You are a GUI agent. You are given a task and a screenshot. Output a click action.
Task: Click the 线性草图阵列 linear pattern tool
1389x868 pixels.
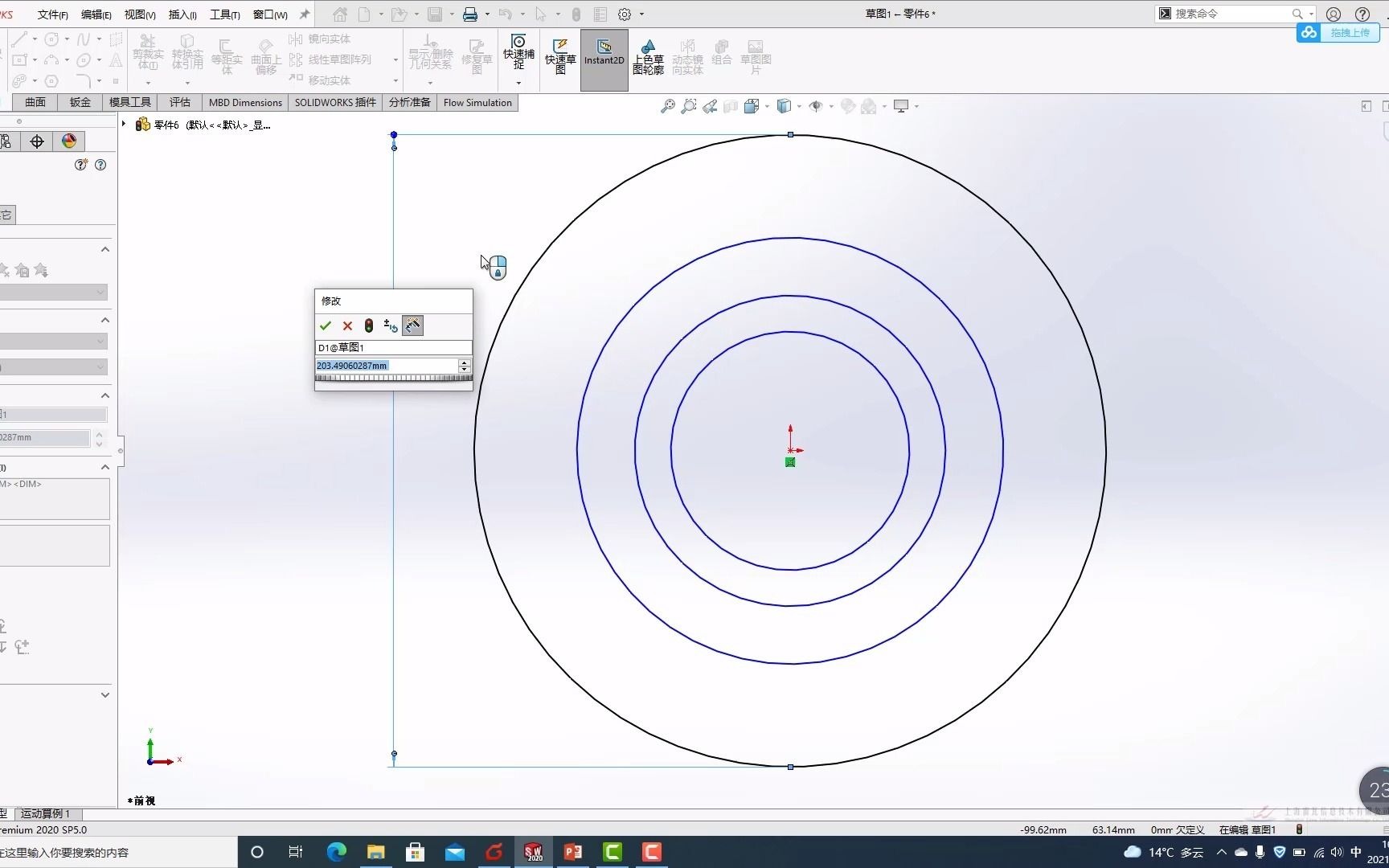point(330,59)
